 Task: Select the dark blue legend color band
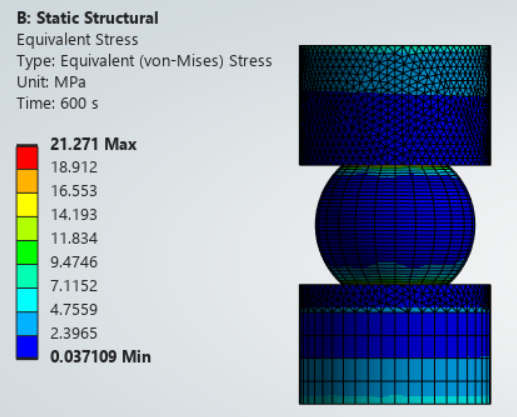coord(27,347)
